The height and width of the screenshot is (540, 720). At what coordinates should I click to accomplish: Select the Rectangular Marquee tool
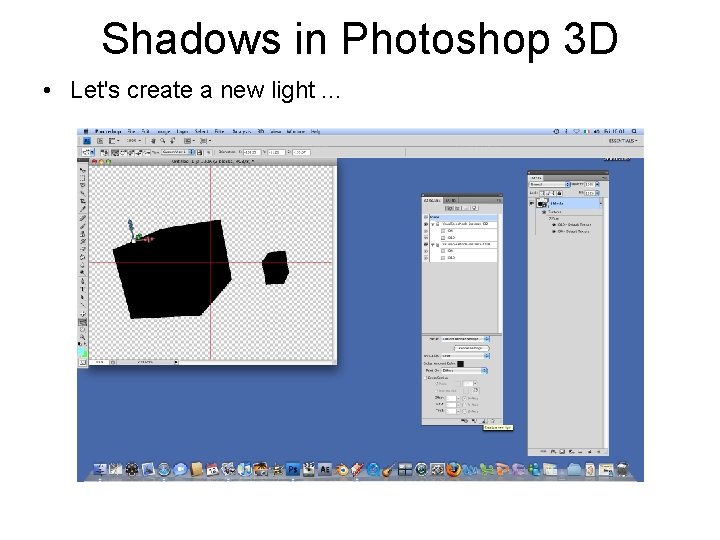click(83, 178)
